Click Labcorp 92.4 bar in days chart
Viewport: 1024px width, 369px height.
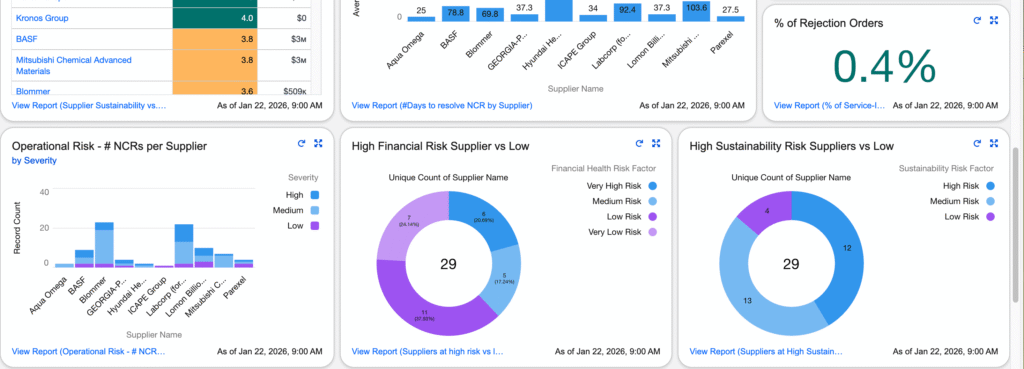tap(627, 12)
